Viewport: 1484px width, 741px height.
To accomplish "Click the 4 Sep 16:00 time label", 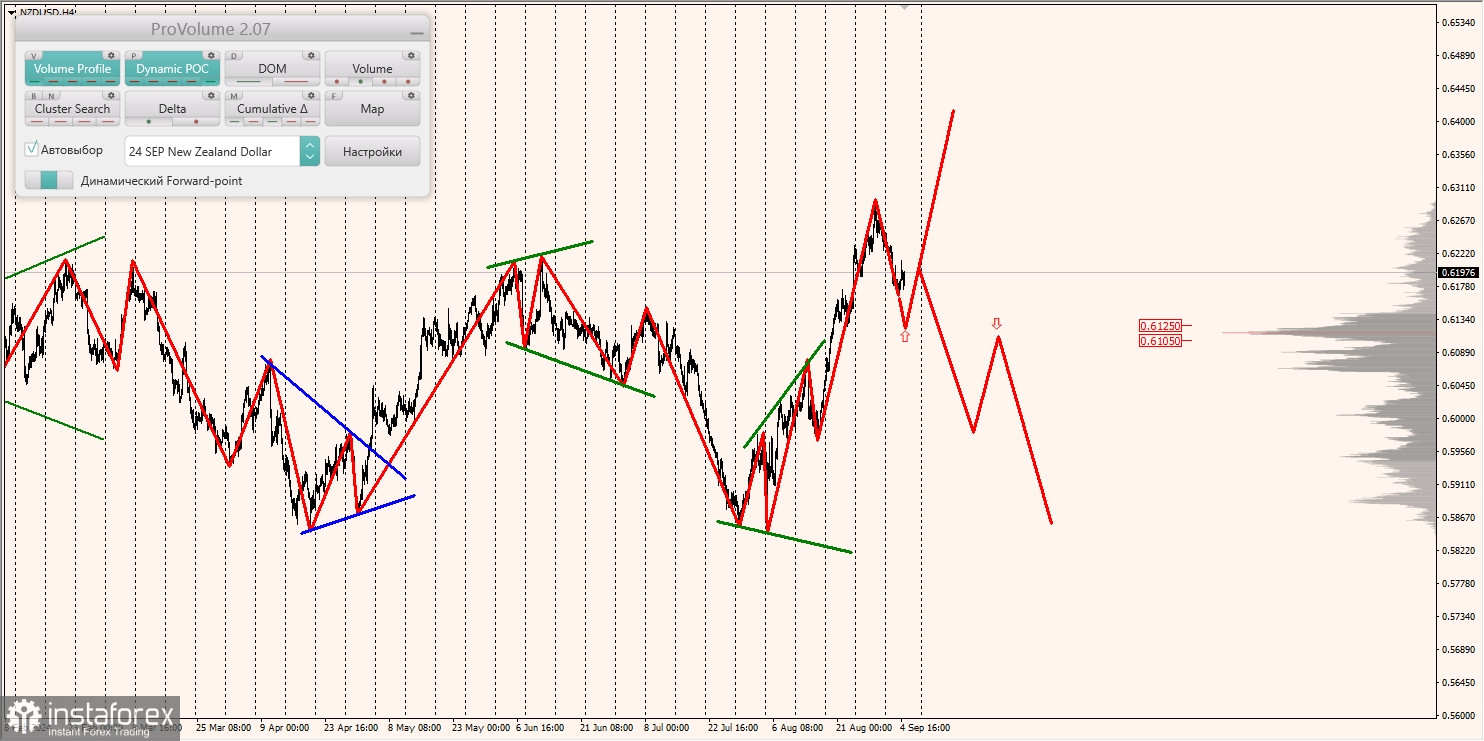I will pyautogui.click(x=925, y=728).
